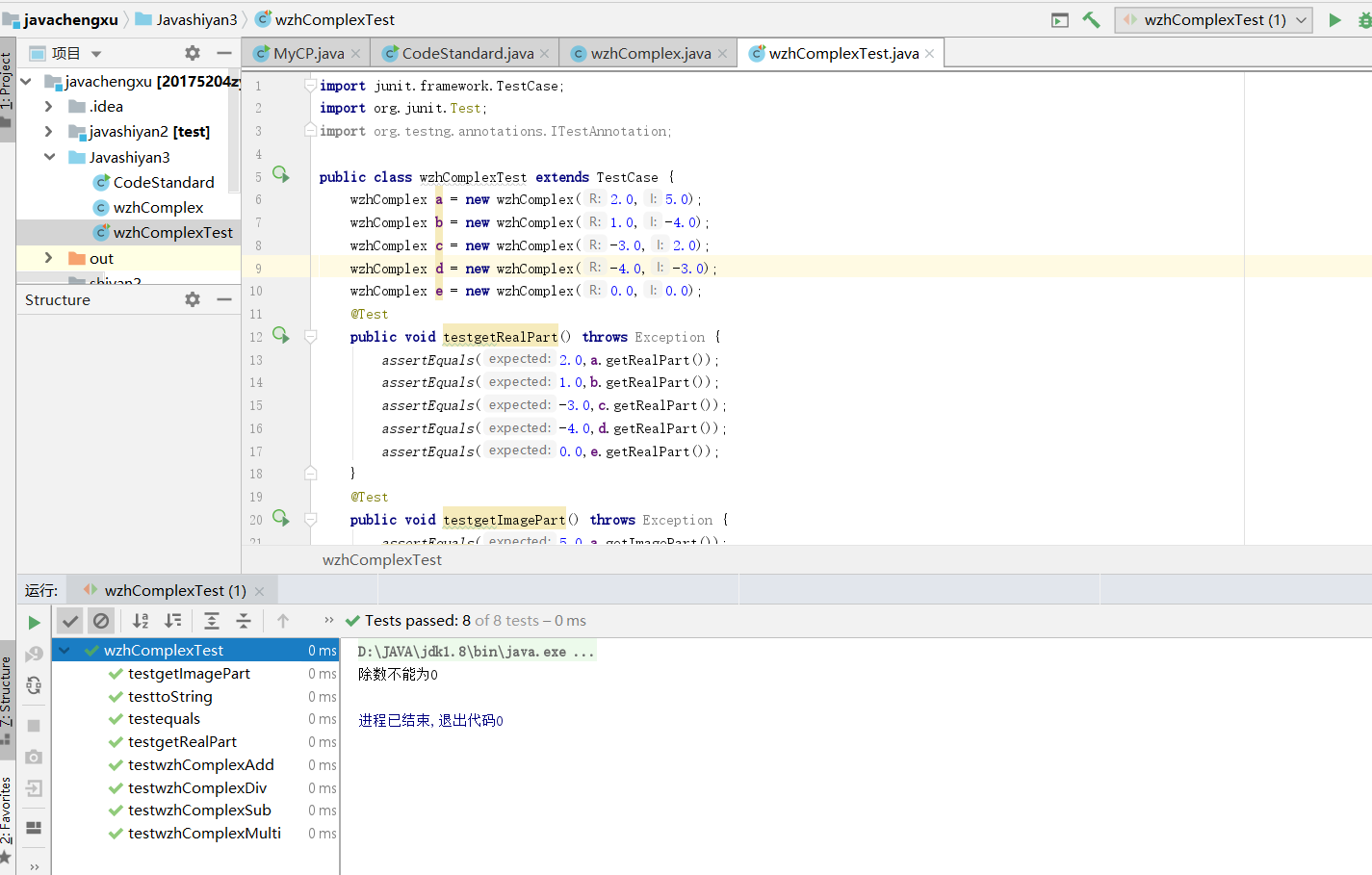
Task: Hide the Project panel with minus icon
Action: pyautogui.click(x=224, y=53)
